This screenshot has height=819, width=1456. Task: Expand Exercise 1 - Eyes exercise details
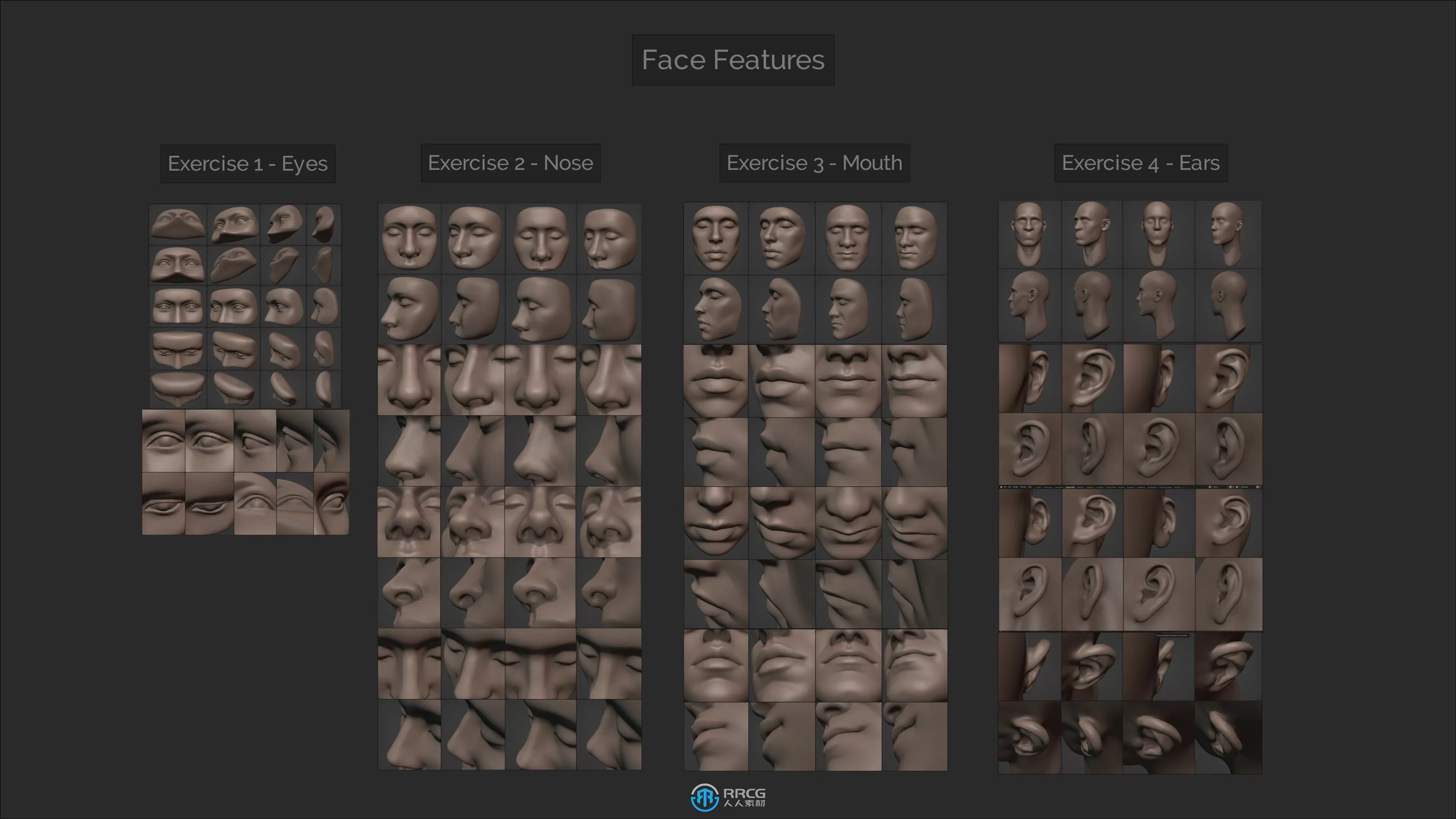[x=248, y=163]
